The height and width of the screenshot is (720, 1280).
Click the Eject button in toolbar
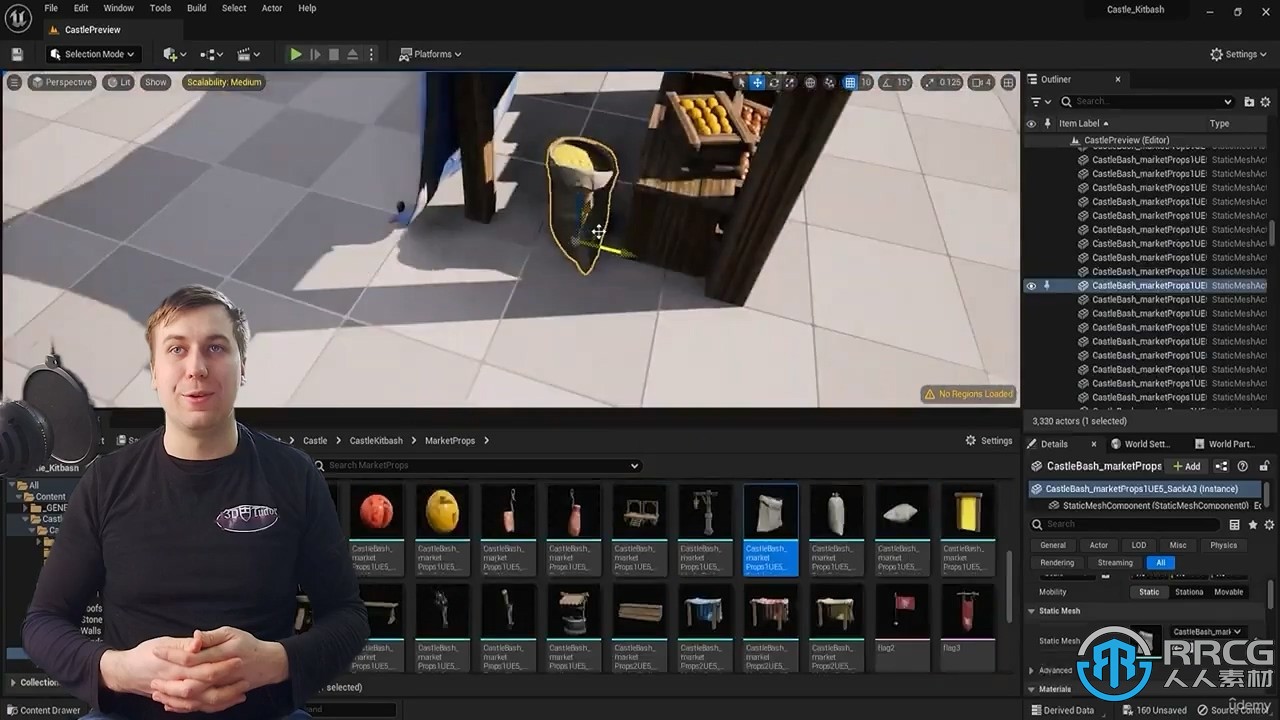pos(352,54)
